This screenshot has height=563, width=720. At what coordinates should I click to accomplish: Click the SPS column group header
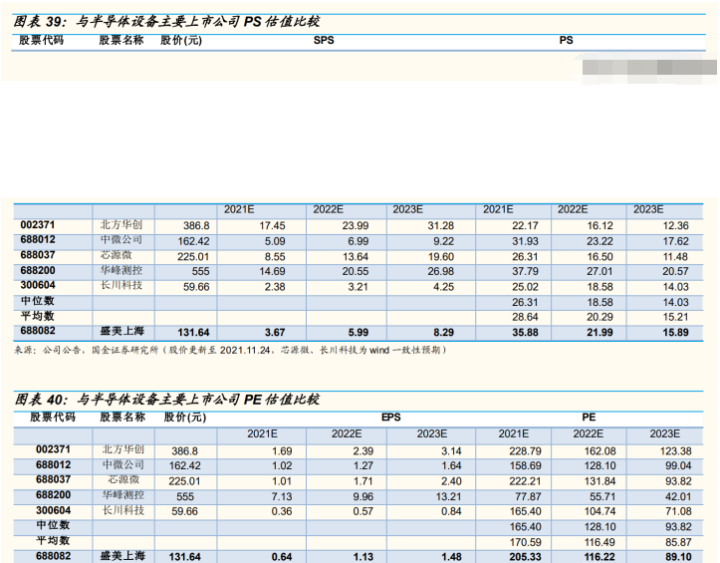pos(324,40)
